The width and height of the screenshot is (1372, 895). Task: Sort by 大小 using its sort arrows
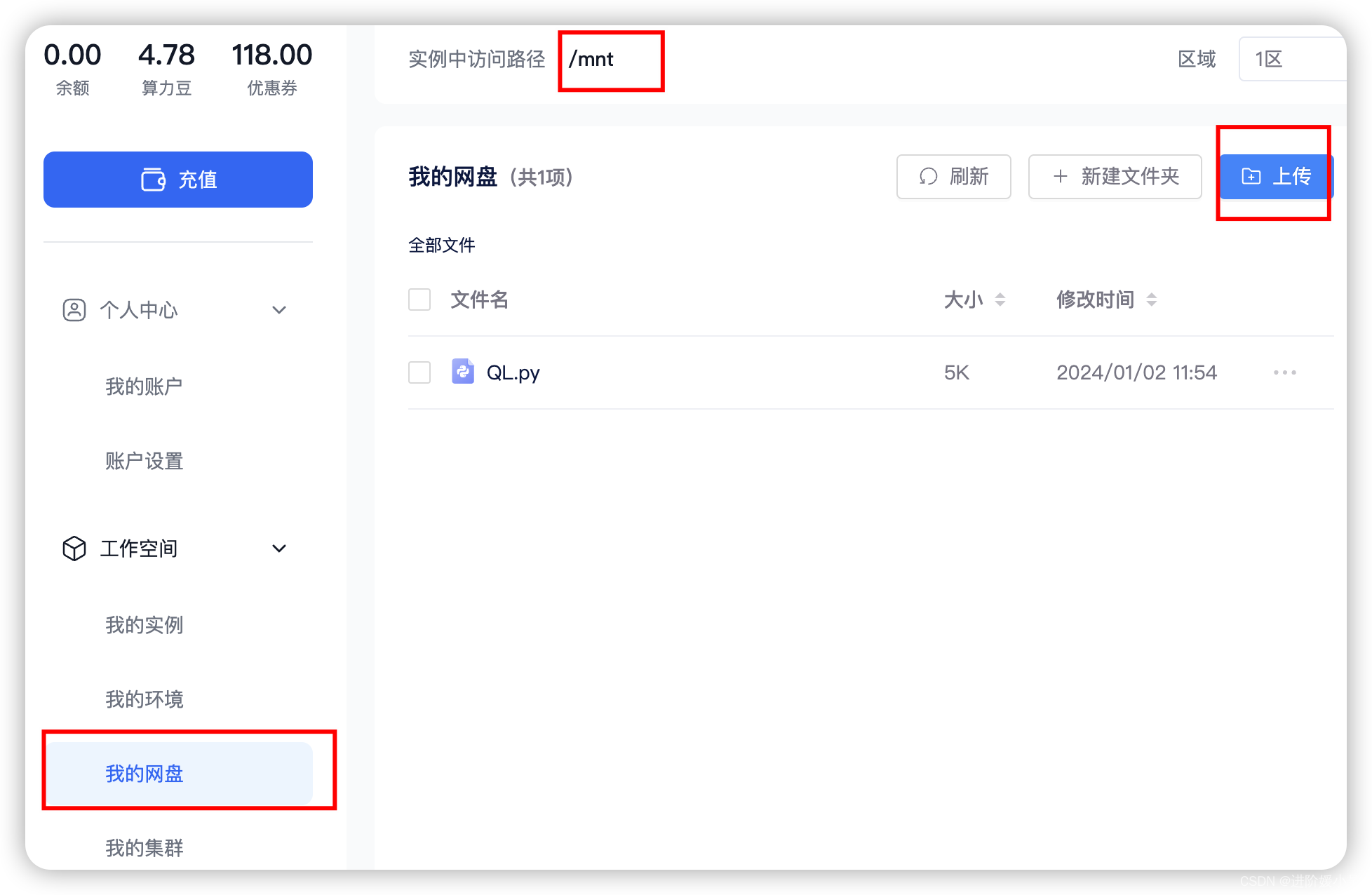[x=1000, y=300]
